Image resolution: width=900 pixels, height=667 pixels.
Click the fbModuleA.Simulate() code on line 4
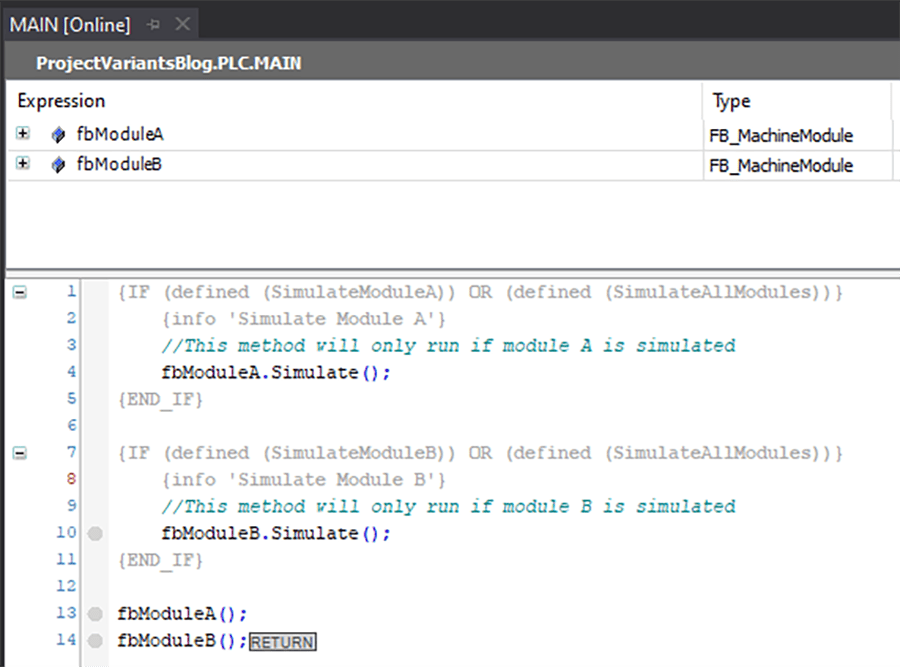point(275,372)
